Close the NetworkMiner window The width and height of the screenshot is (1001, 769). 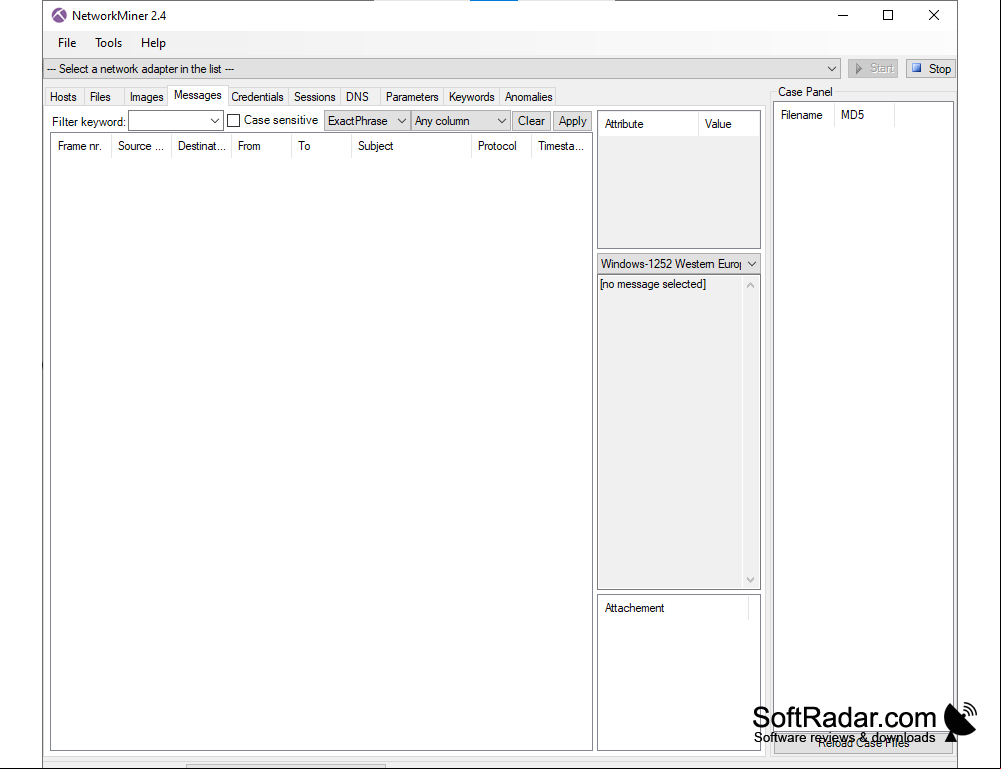pos(934,15)
